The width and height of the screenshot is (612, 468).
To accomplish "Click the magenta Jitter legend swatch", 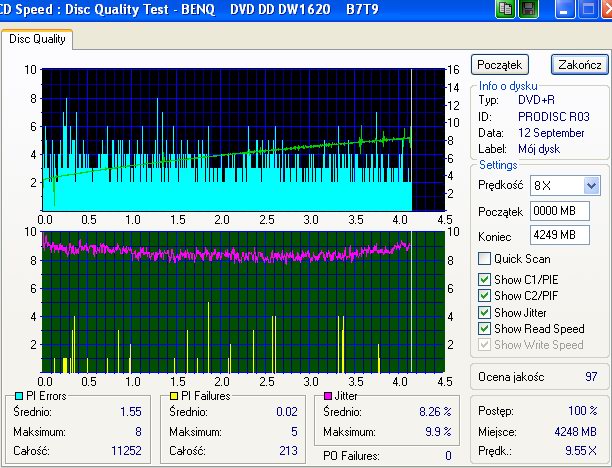I will tap(328, 396).
